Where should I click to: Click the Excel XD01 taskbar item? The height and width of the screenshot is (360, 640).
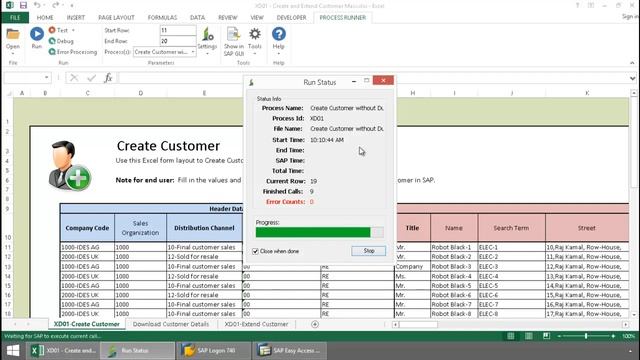point(63,351)
